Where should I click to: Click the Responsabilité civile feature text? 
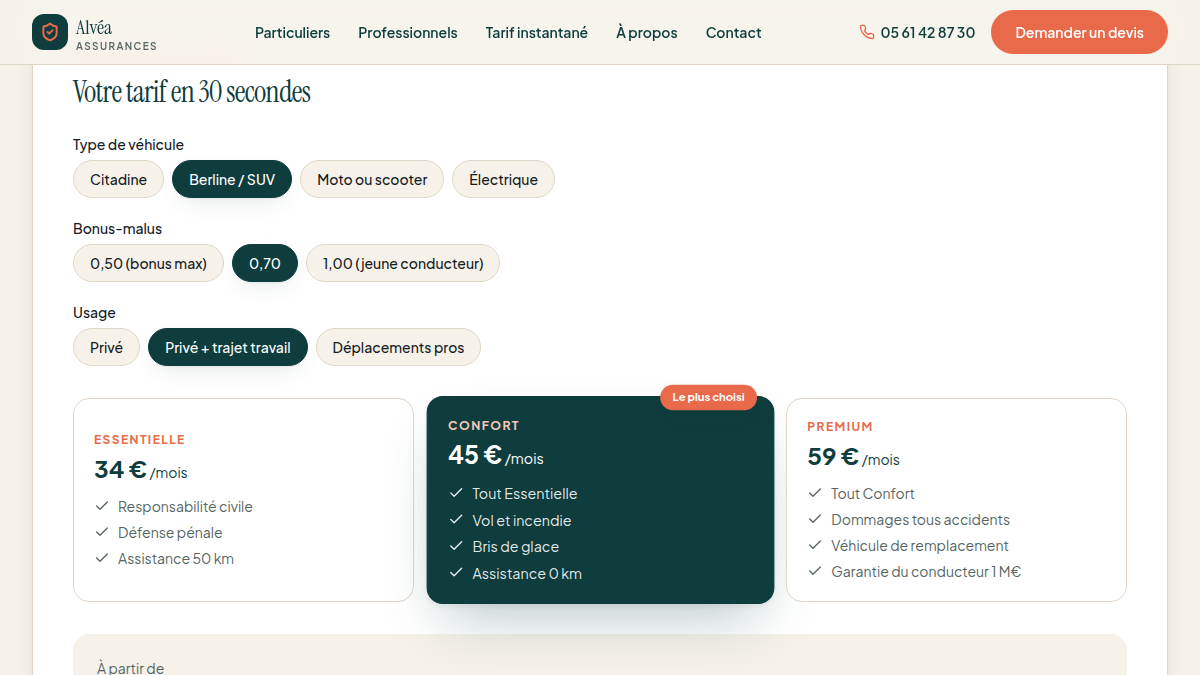pos(185,507)
